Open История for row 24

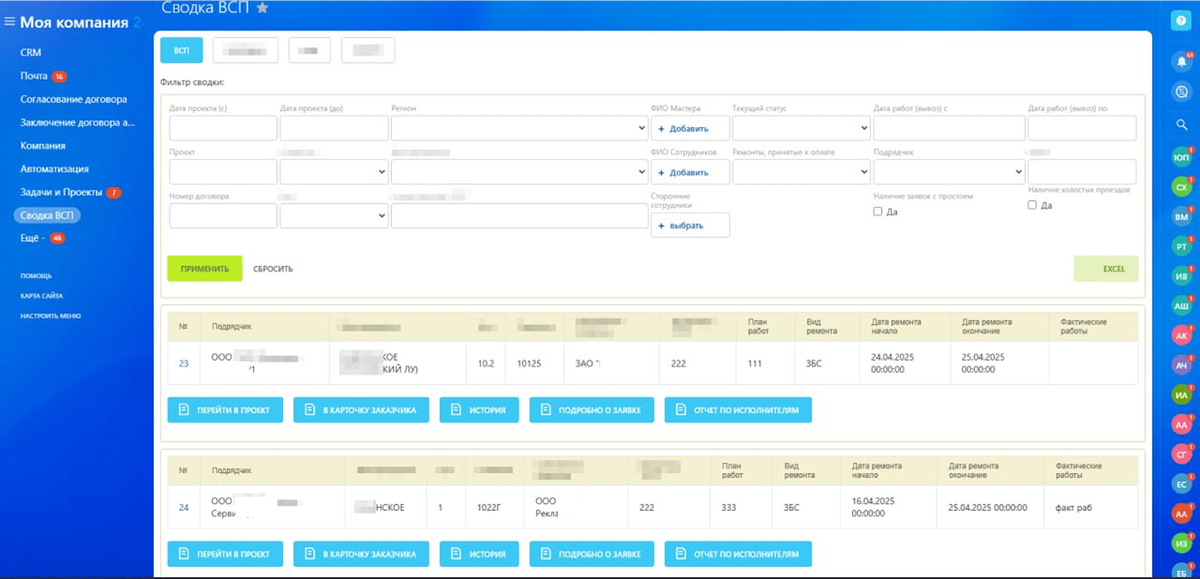click(x=479, y=553)
